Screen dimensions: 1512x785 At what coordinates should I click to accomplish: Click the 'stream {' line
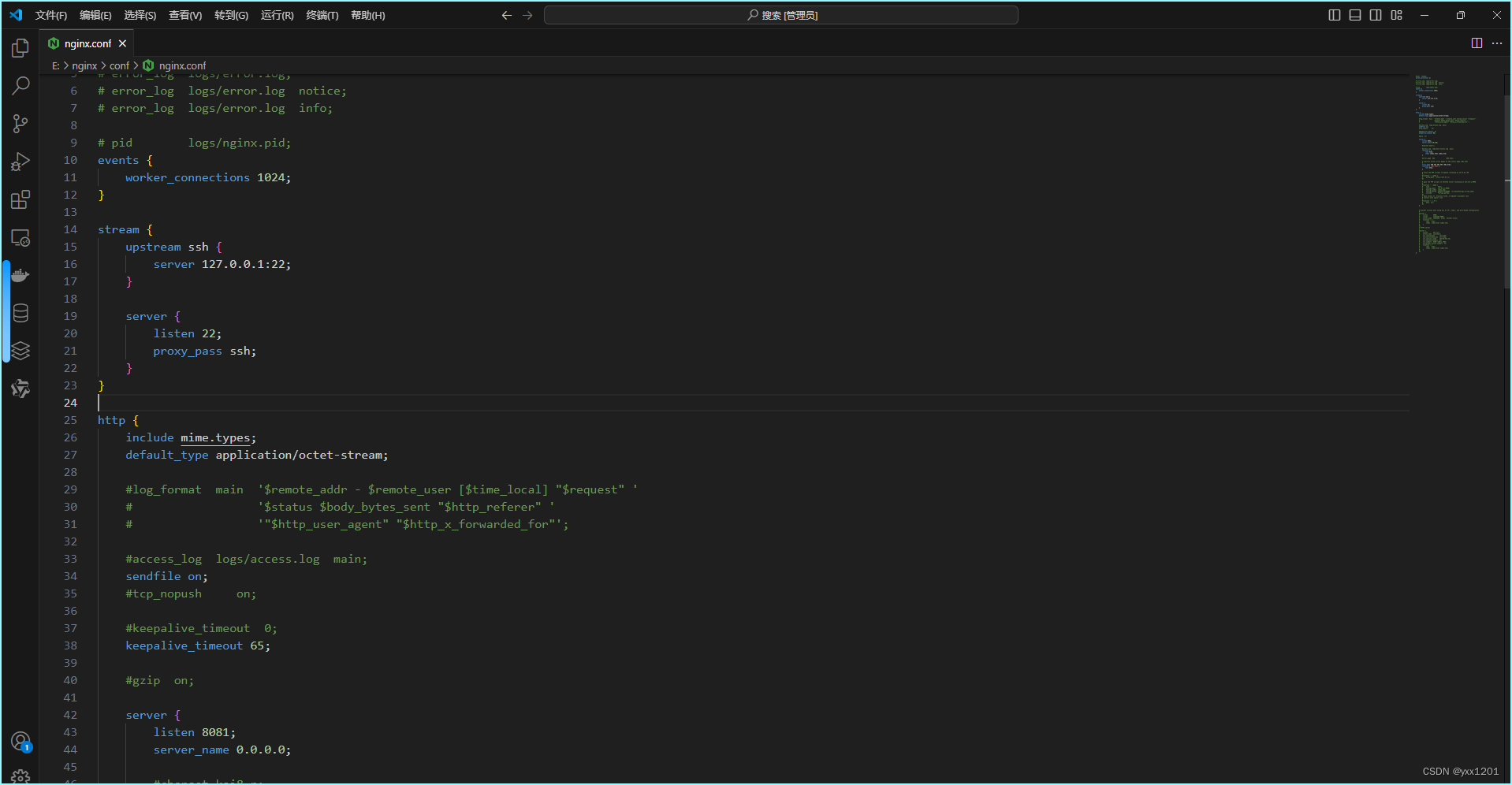click(125, 229)
